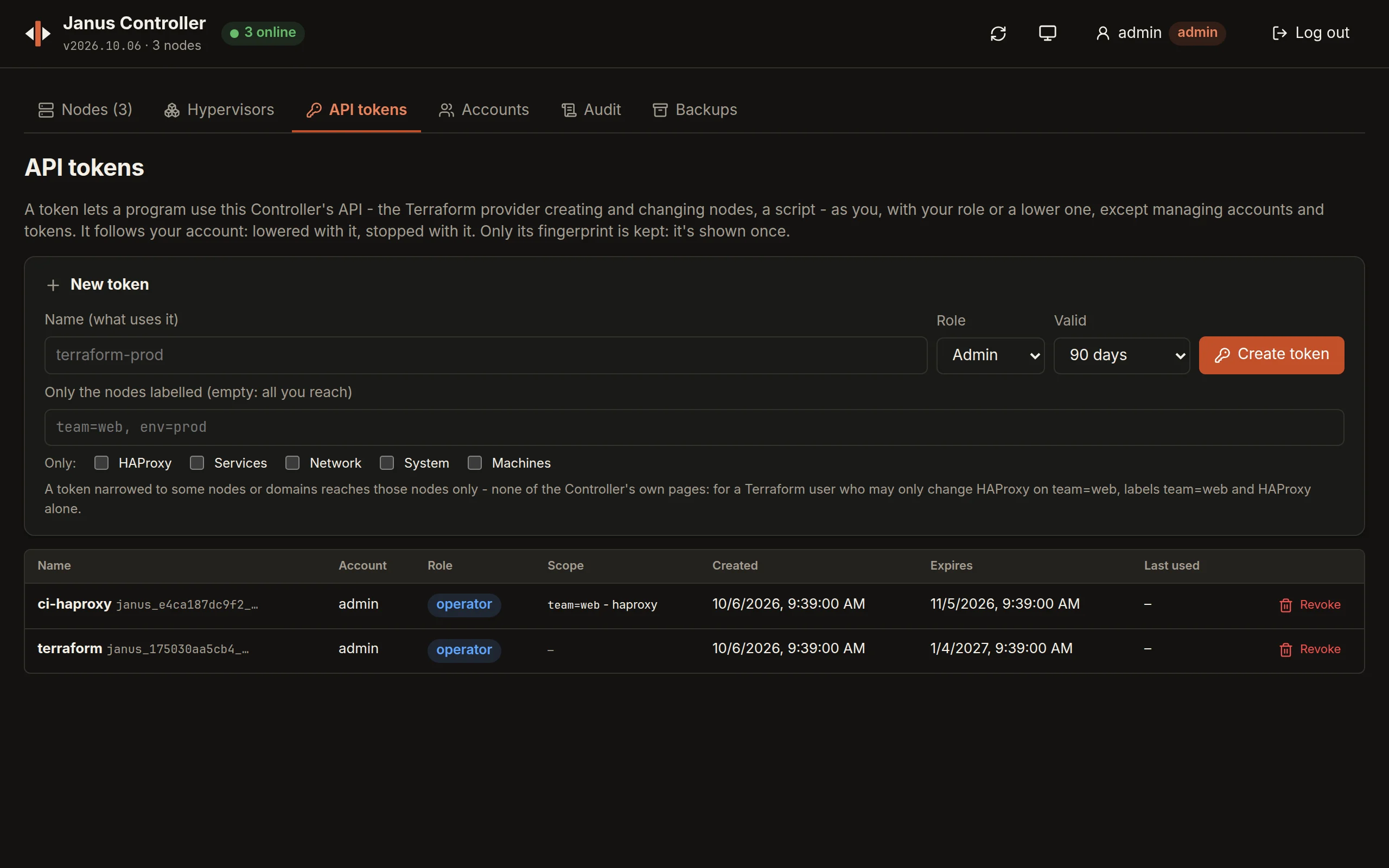Click the ci-haproxy token name
The height and width of the screenshot is (868, 1389).
(75, 604)
